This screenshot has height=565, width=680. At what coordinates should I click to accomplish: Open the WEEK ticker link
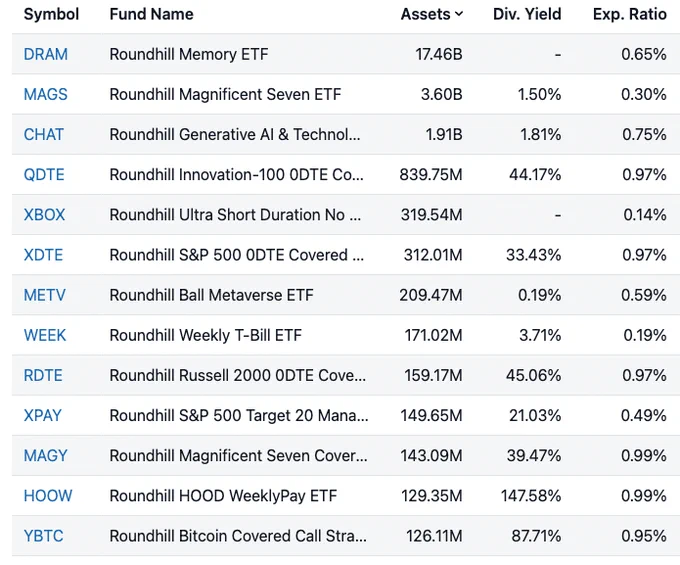tap(45, 335)
